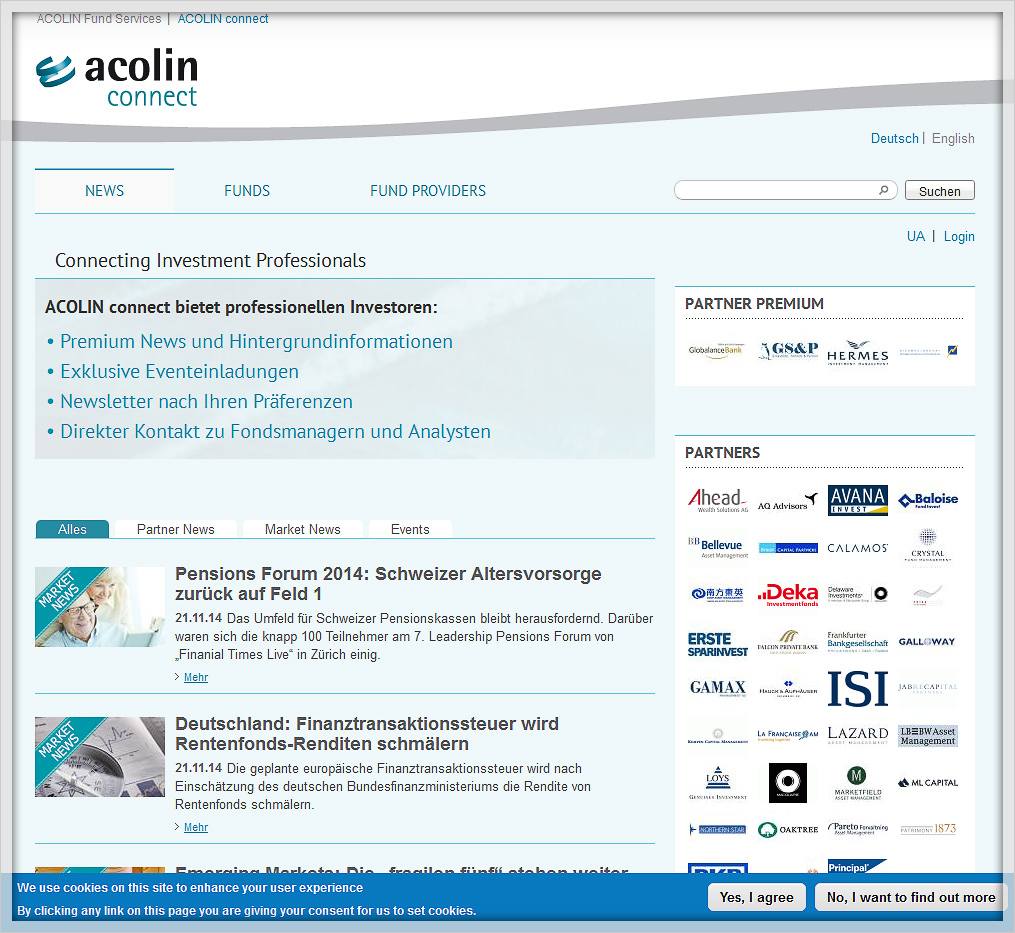Click the search magnifier icon
Screen dimensions: 1015x933
click(x=884, y=189)
